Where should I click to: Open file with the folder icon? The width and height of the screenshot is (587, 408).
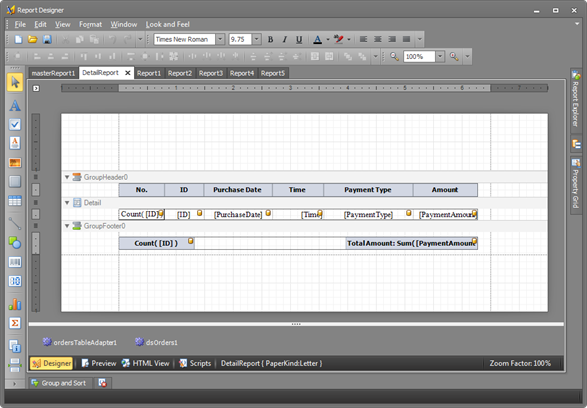coord(33,39)
